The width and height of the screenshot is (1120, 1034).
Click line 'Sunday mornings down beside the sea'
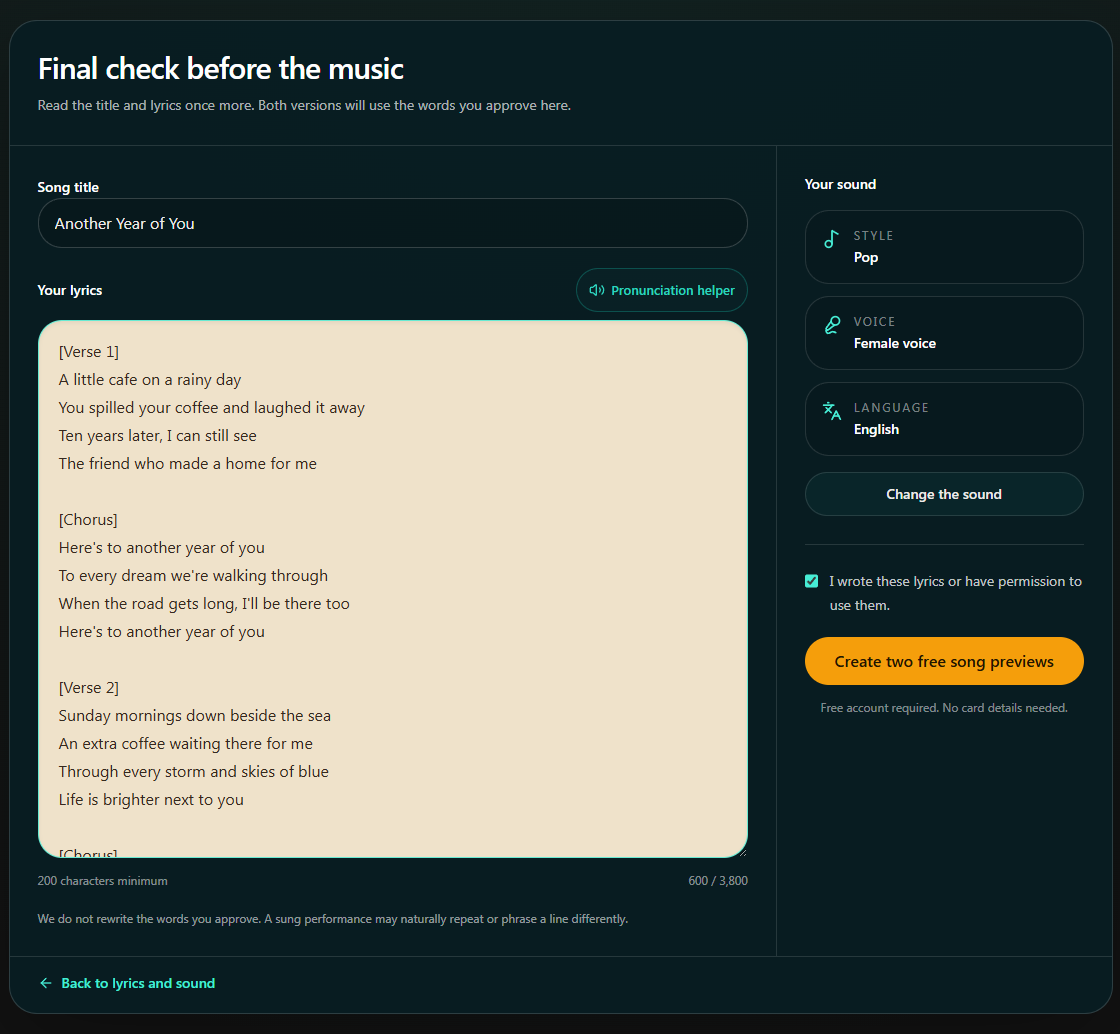(194, 716)
